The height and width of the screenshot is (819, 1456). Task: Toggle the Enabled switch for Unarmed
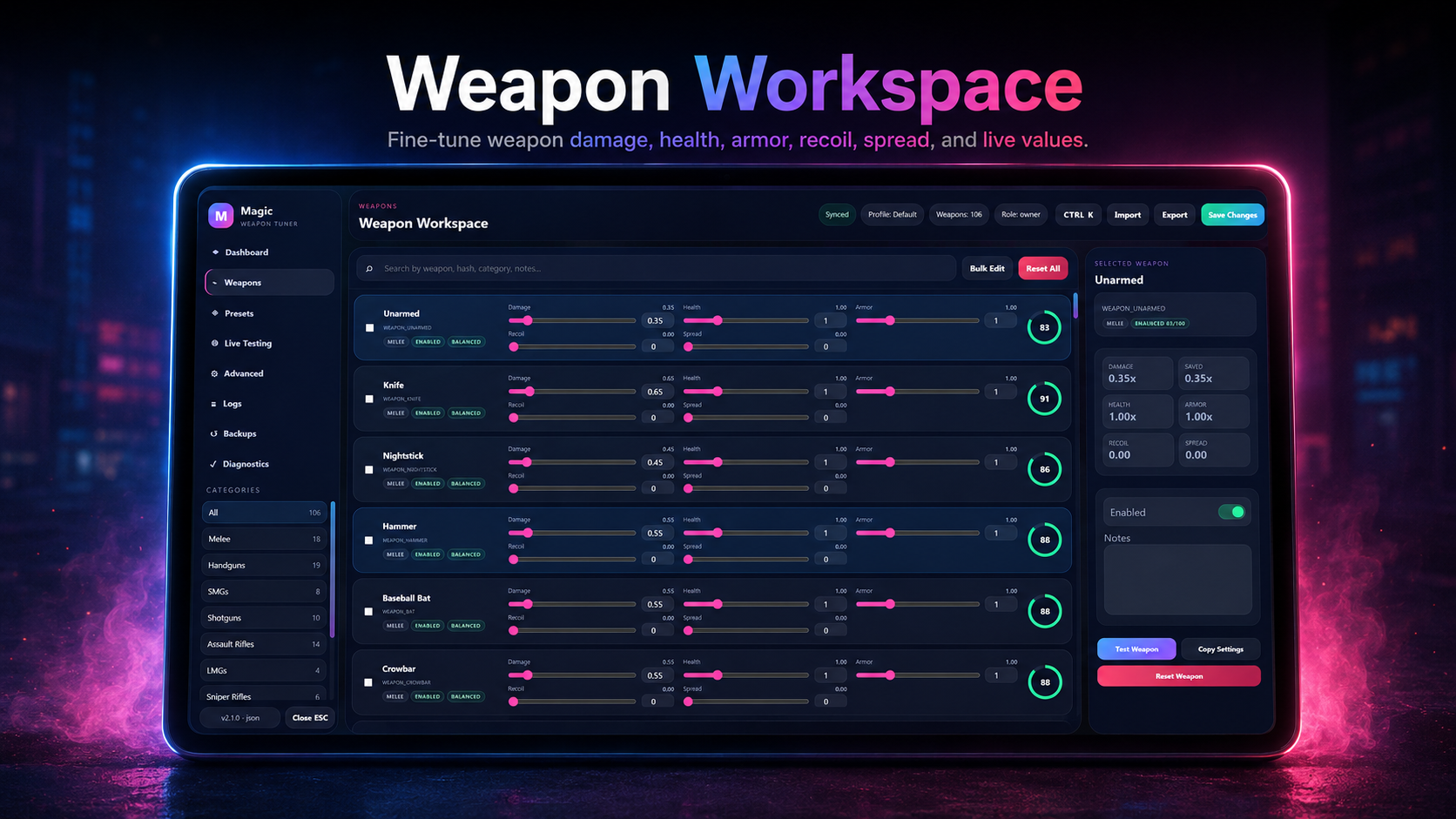coord(1231,512)
